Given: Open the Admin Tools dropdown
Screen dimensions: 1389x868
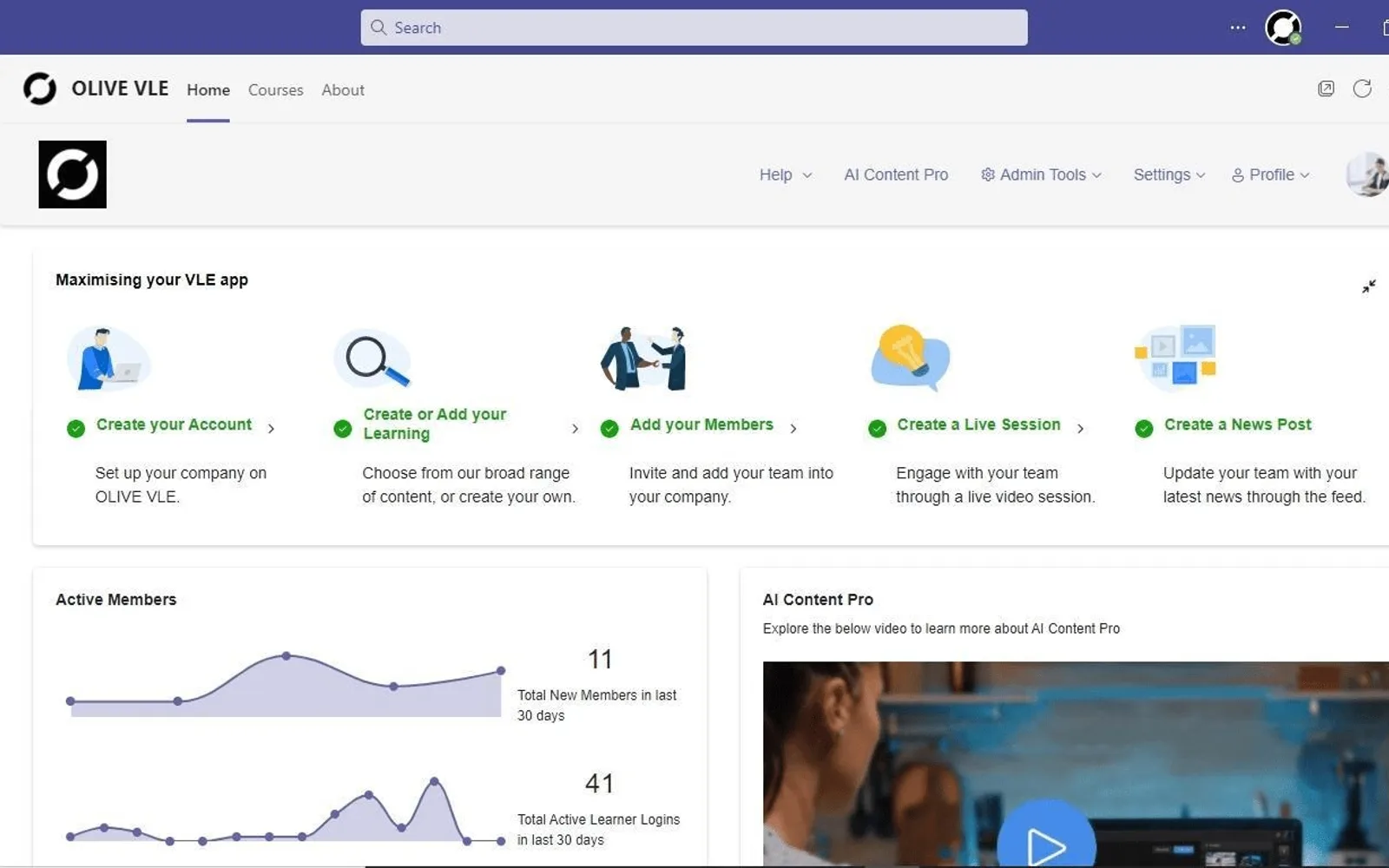Looking at the screenshot, I should [1041, 174].
